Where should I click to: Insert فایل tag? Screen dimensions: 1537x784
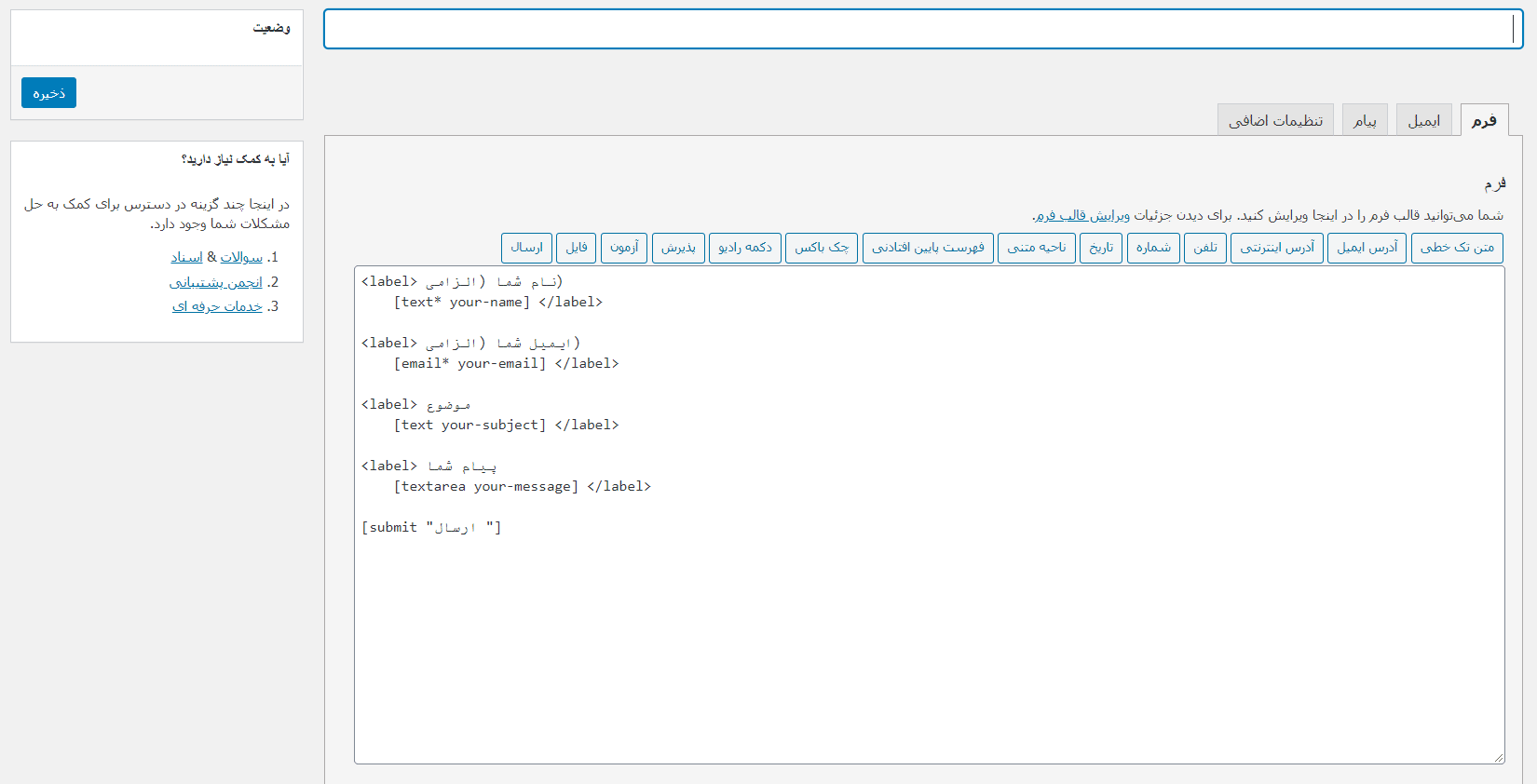click(x=577, y=248)
